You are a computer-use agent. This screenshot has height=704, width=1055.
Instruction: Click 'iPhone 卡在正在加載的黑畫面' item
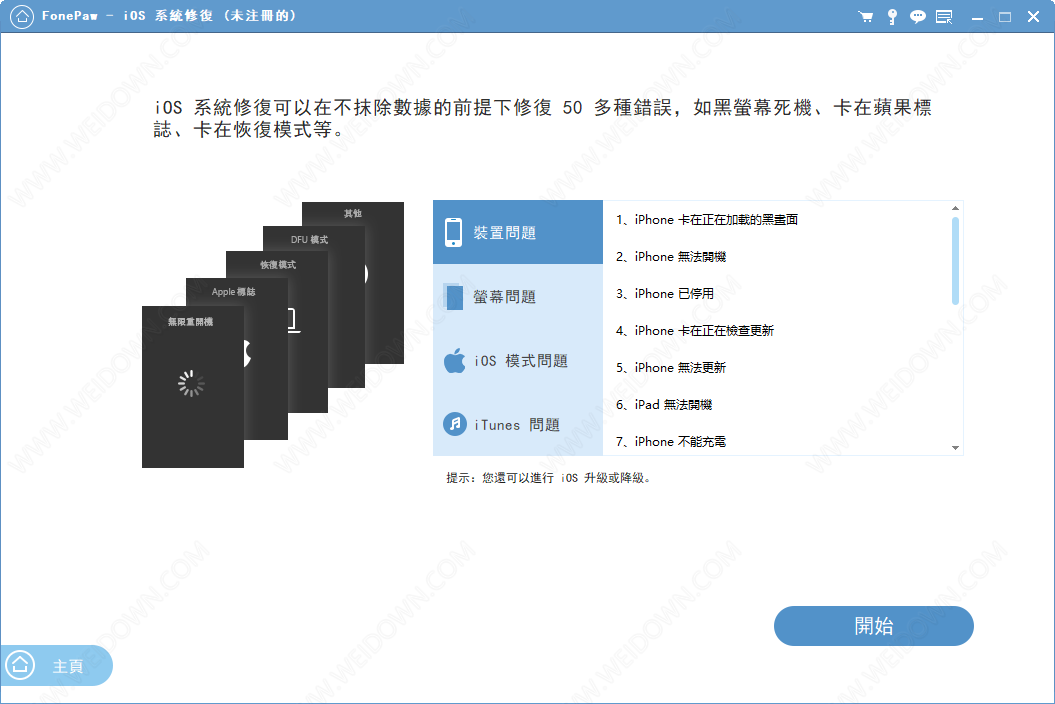pyautogui.click(x=706, y=219)
